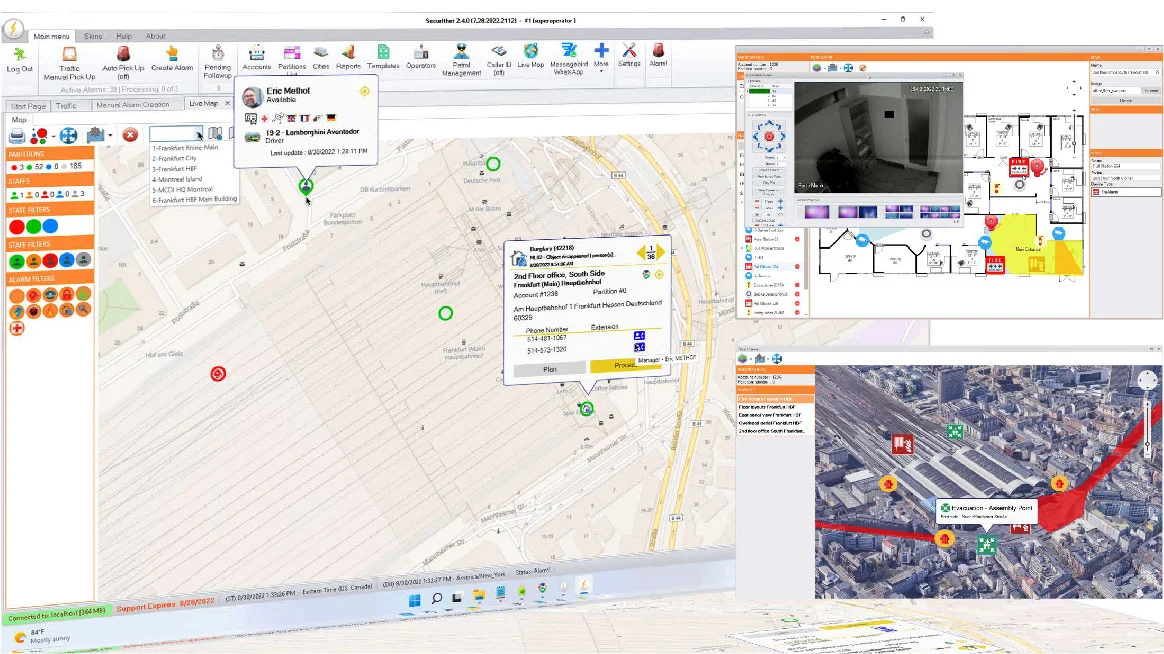The height and width of the screenshot is (654, 1164).
Task: Click the print icon in map toolbar
Action: pyautogui.click(x=18, y=135)
